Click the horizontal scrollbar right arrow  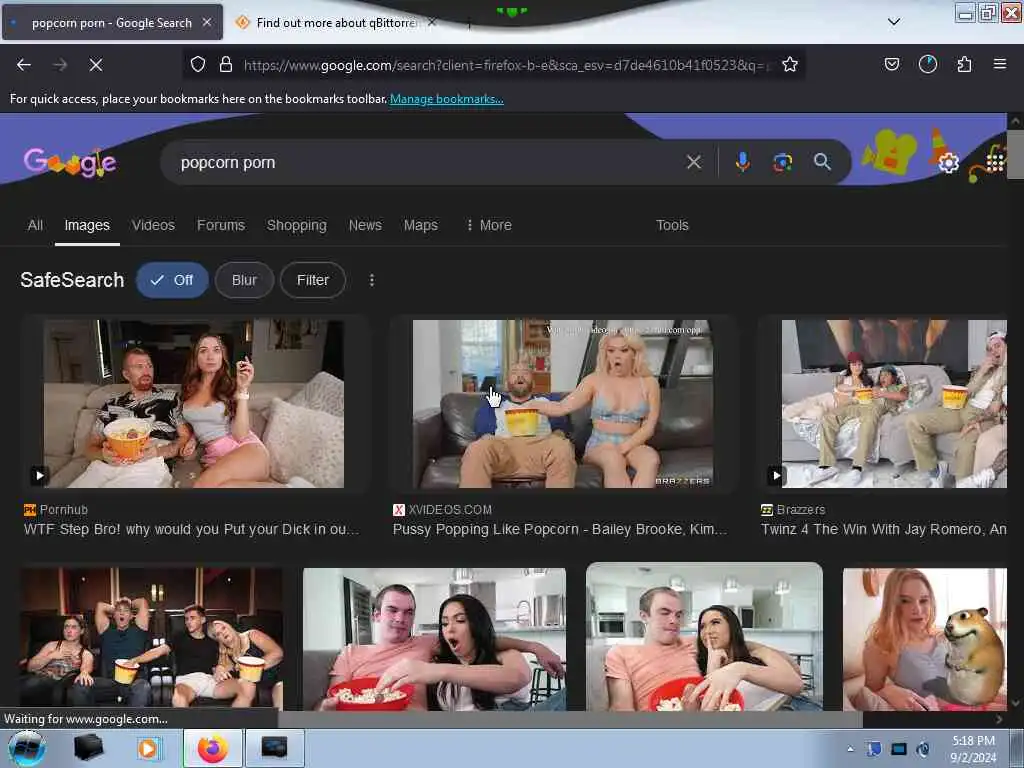(999, 719)
